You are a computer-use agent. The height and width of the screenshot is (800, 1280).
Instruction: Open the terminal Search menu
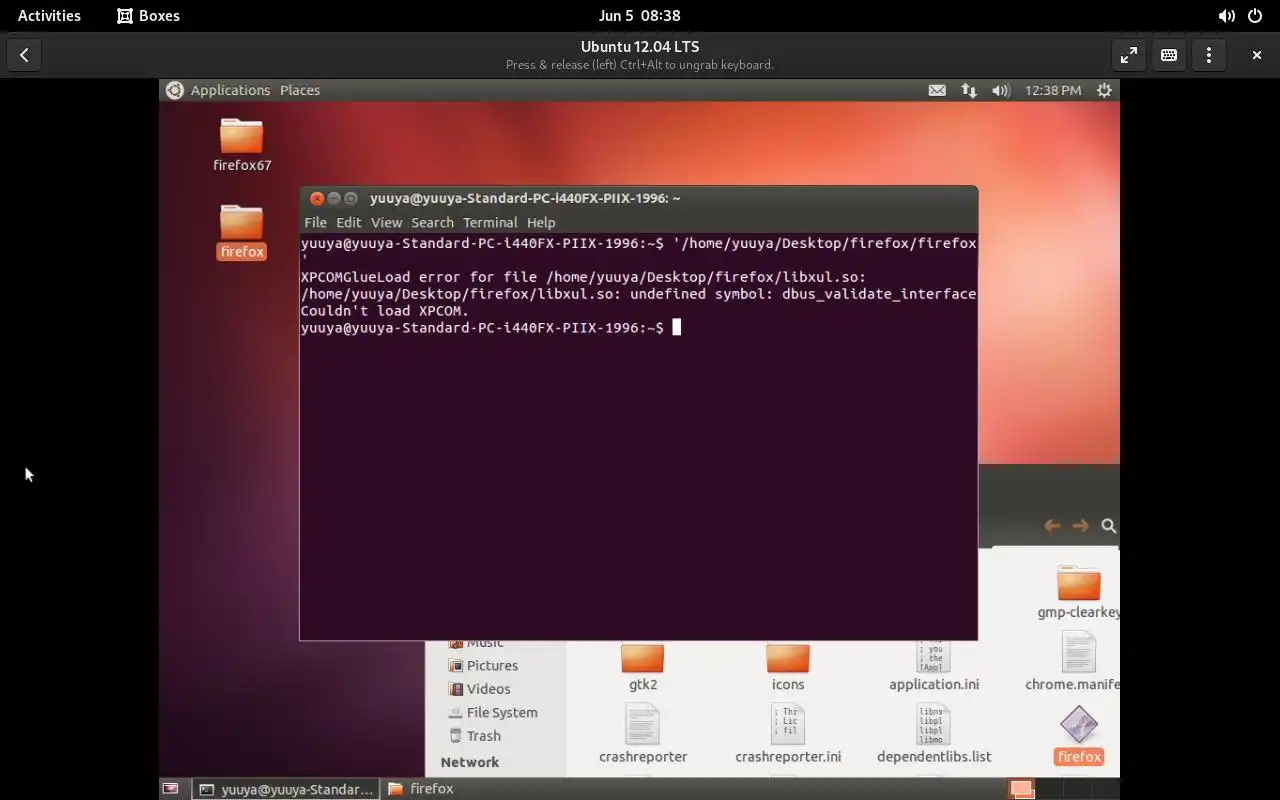tap(432, 222)
